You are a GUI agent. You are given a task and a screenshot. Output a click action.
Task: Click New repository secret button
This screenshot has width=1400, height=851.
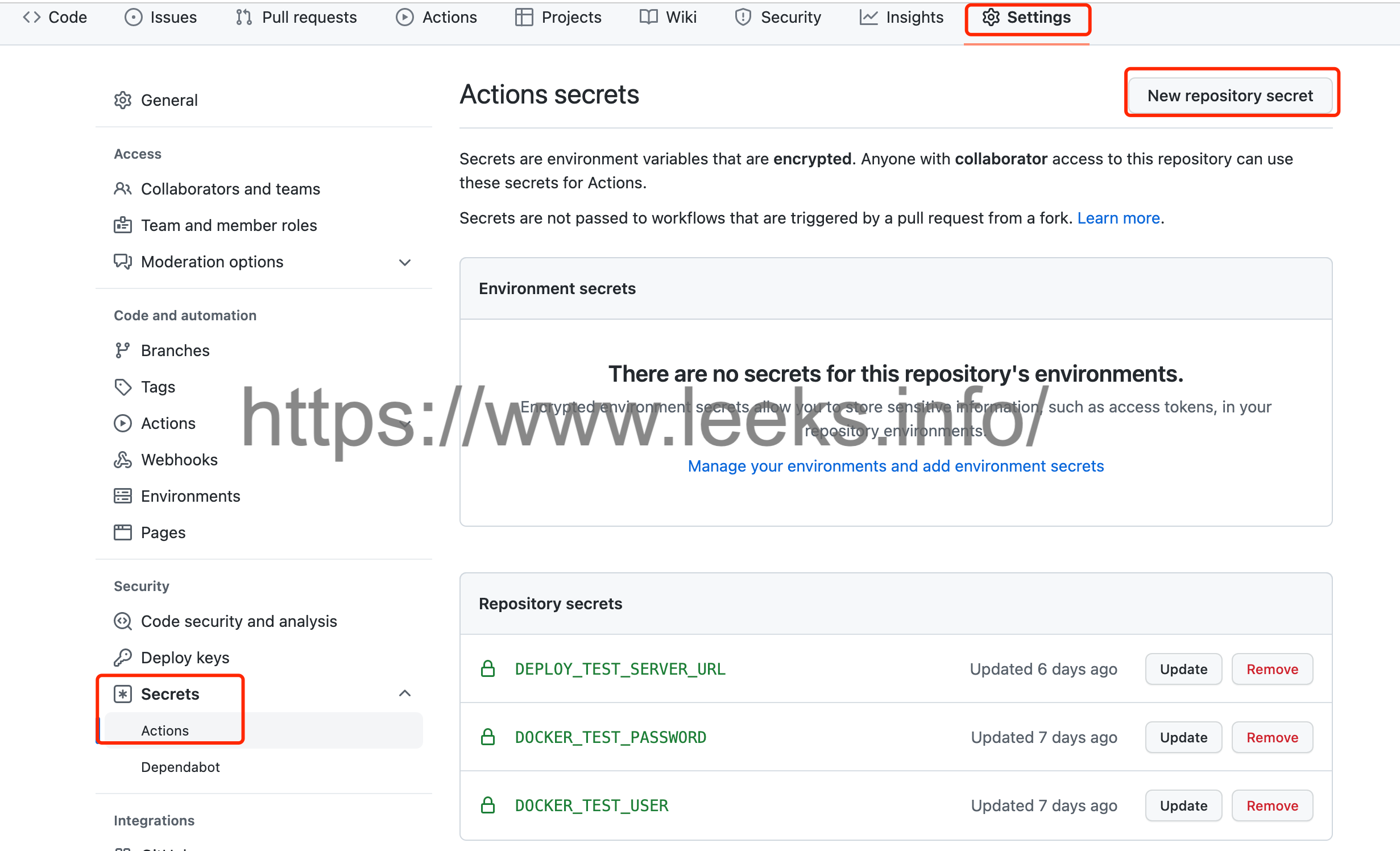[x=1230, y=95]
